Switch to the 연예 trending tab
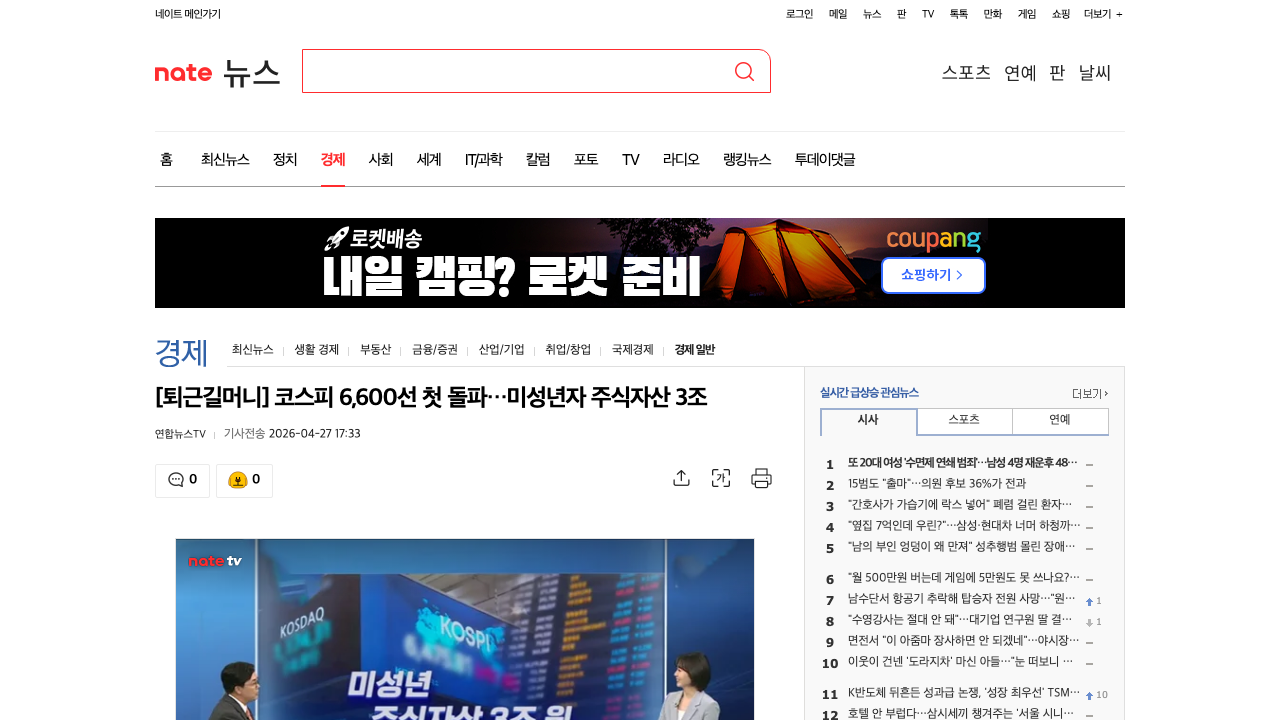The height and width of the screenshot is (720, 1280). point(1060,421)
